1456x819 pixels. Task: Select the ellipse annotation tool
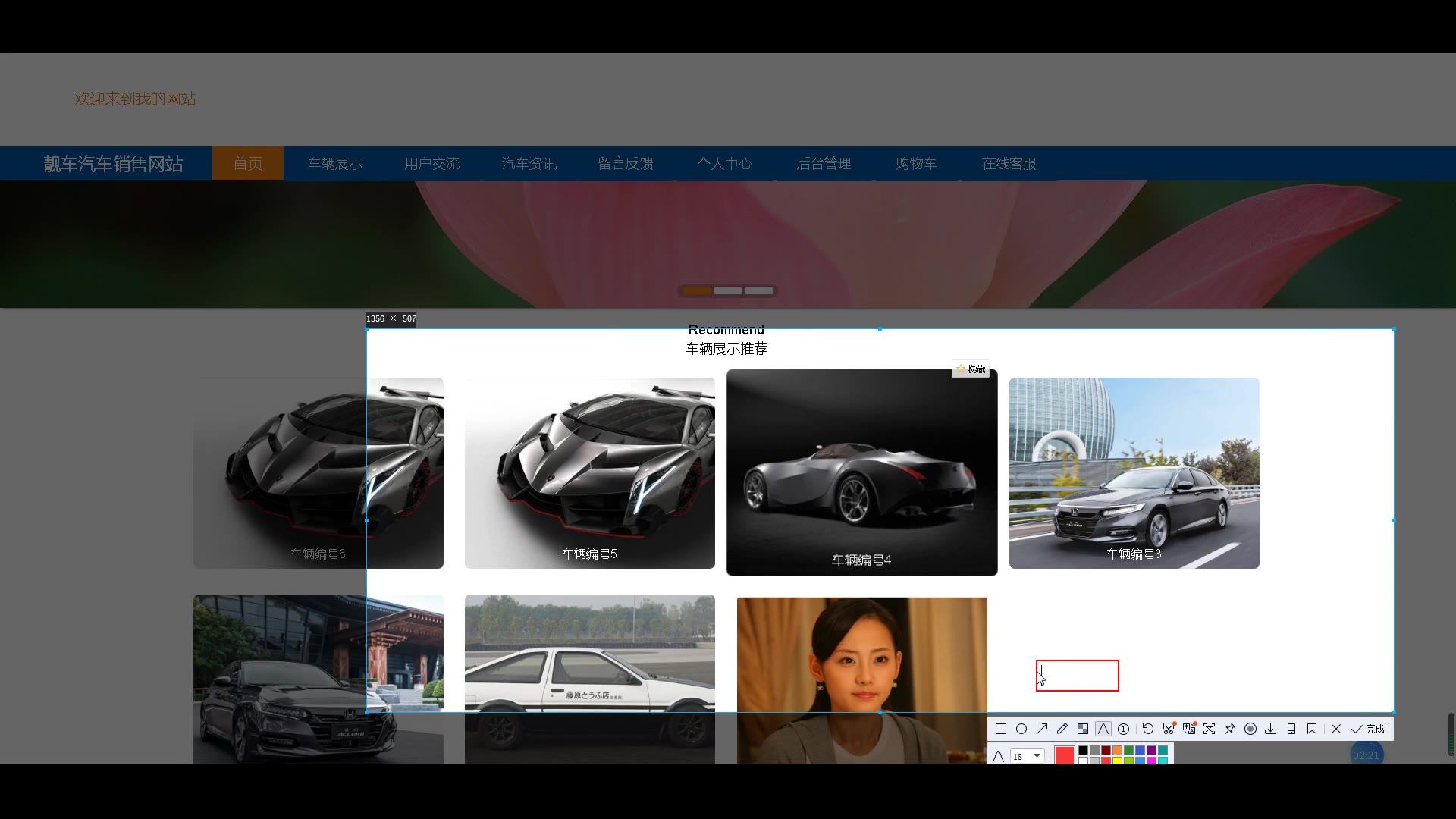pos(1021,729)
